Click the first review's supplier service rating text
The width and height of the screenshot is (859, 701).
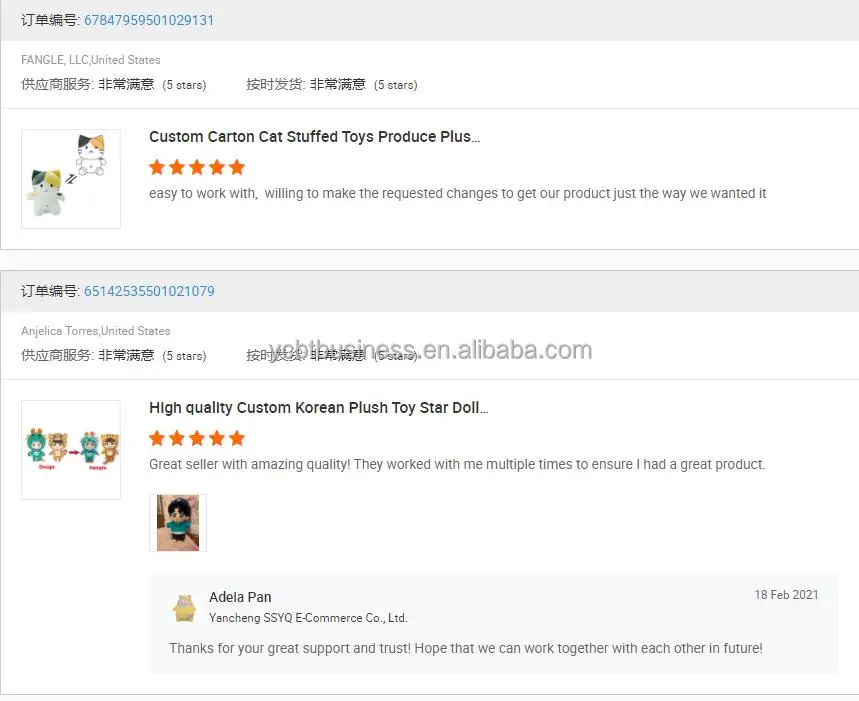[x=113, y=85]
